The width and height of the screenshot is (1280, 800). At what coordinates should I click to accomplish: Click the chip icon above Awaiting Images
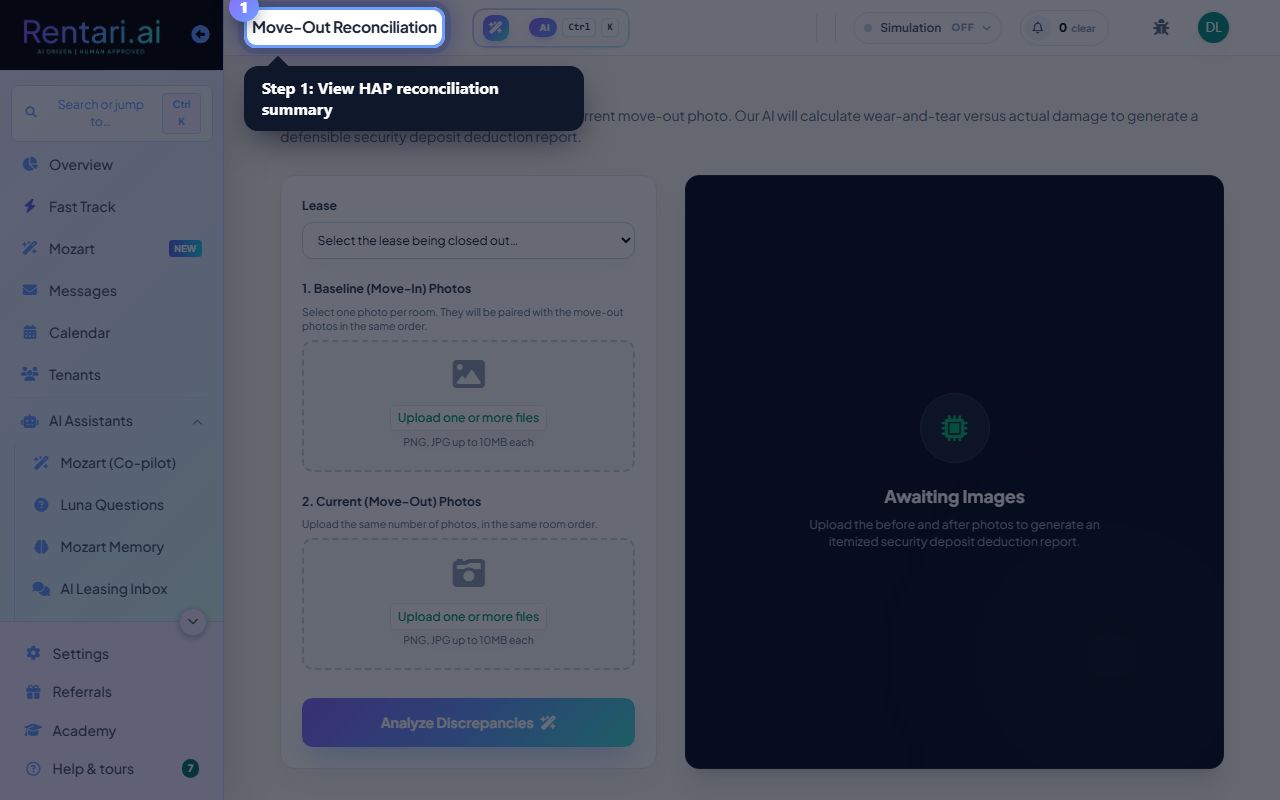955,428
